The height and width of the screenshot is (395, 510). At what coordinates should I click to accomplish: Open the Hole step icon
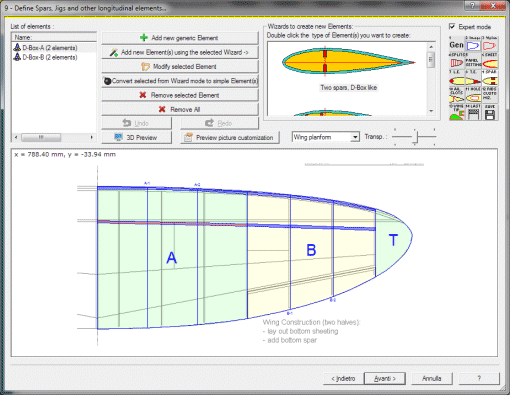pyautogui.click(x=473, y=96)
